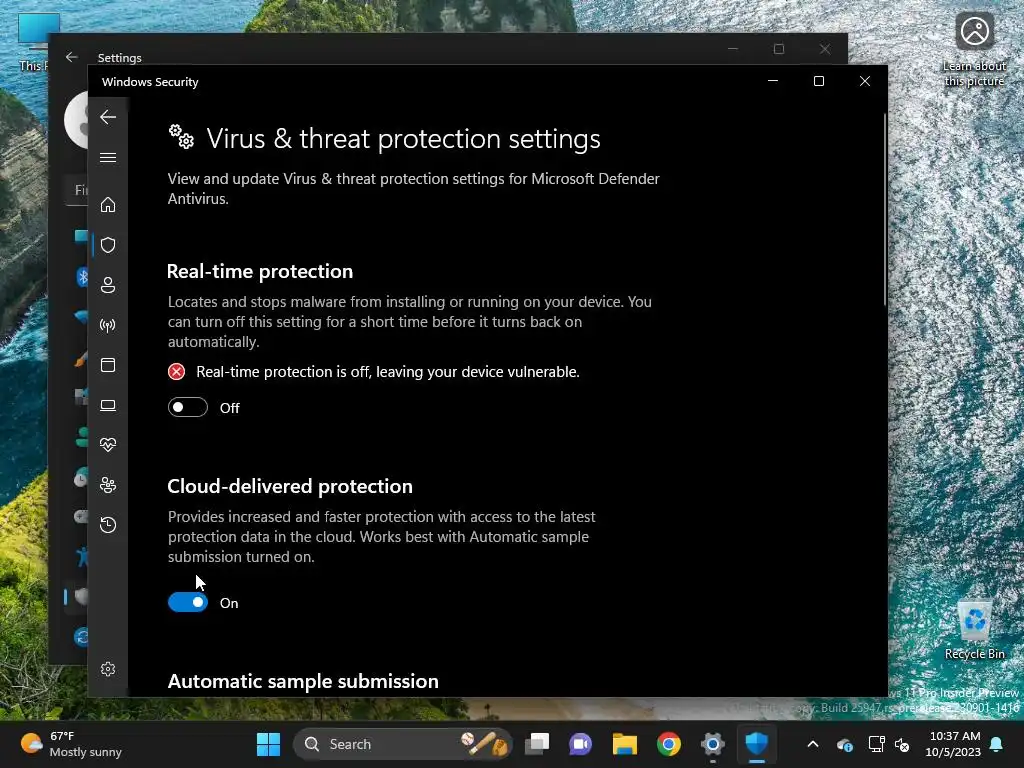
Task: Click the OneDrive tray icon
Action: (x=844, y=744)
